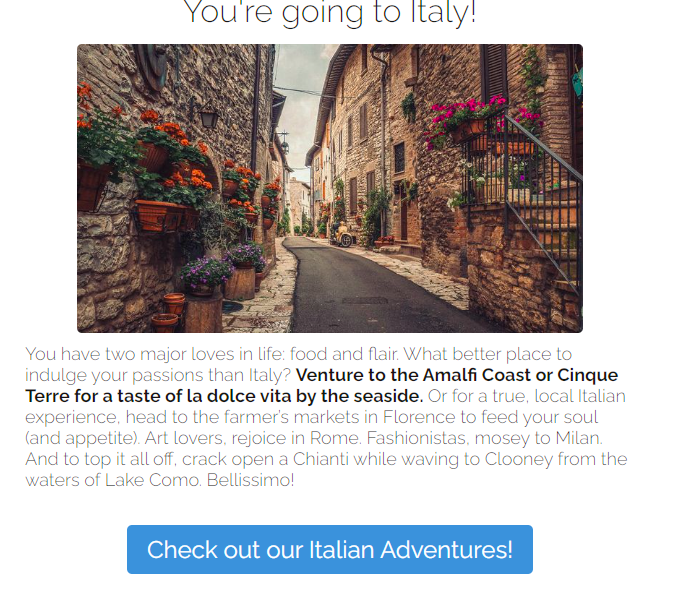Click the purple flowers on the stump
The image size is (692, 596).
click(x=206, y=274)
